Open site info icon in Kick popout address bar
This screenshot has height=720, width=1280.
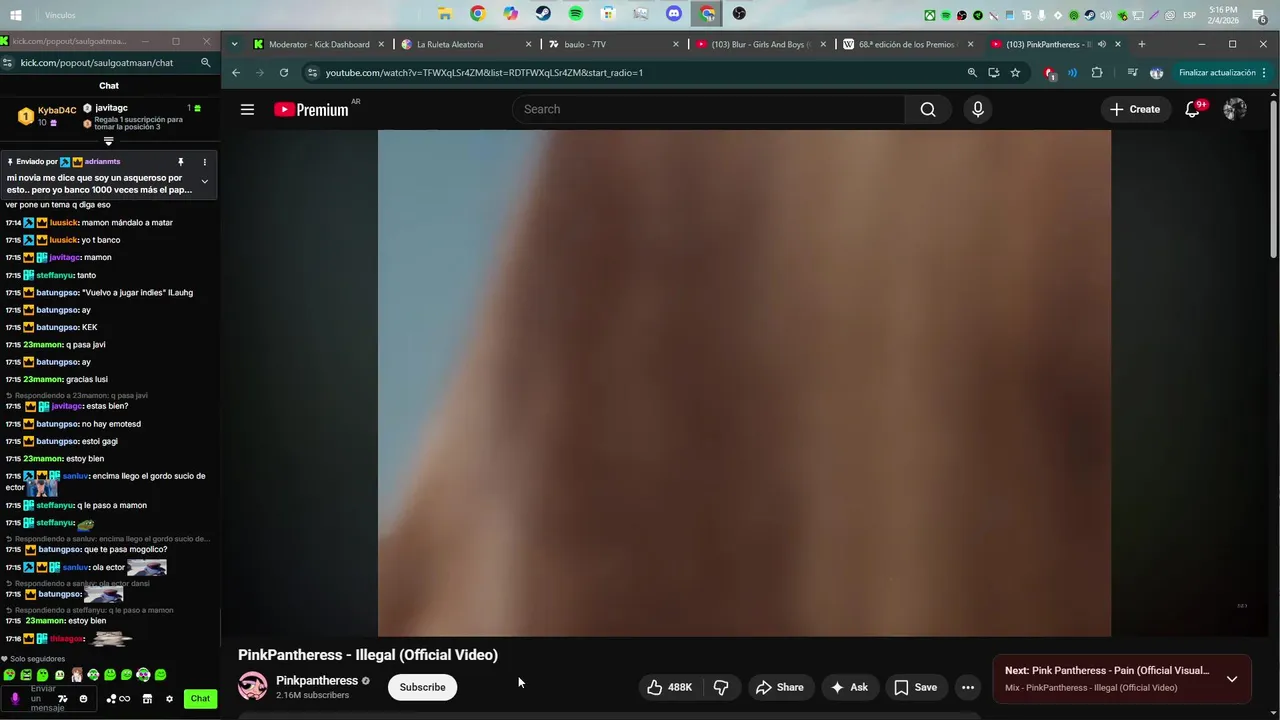(8, 62)
